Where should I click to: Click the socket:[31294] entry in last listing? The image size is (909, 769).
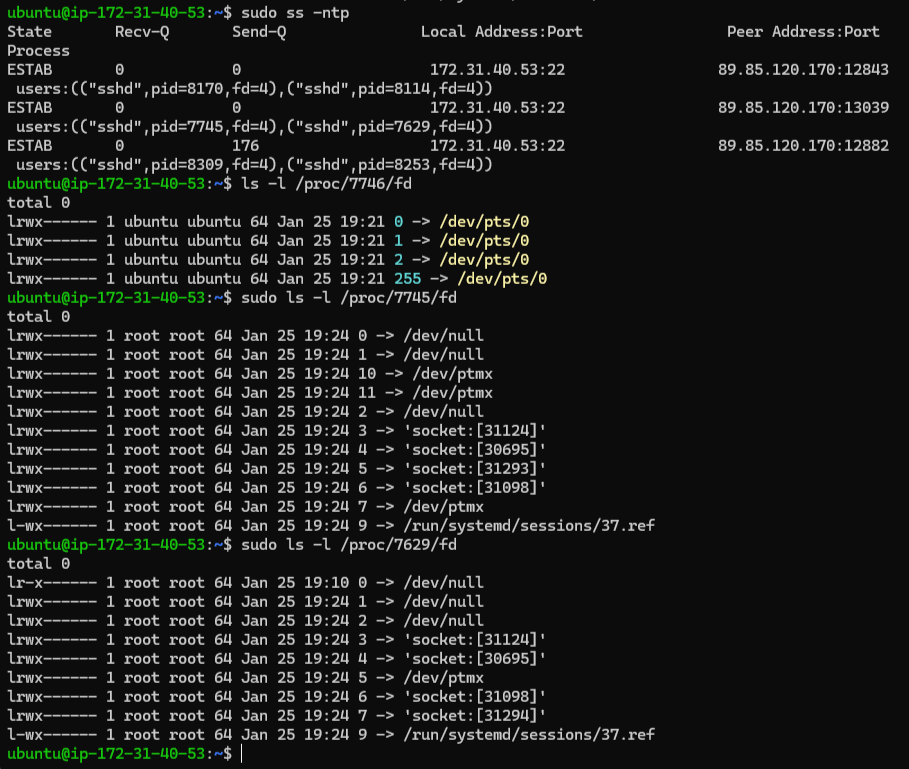[x=476, y=714]
